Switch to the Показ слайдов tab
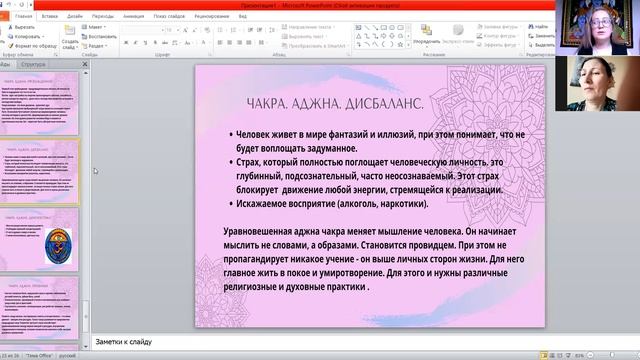 (169, 16)
